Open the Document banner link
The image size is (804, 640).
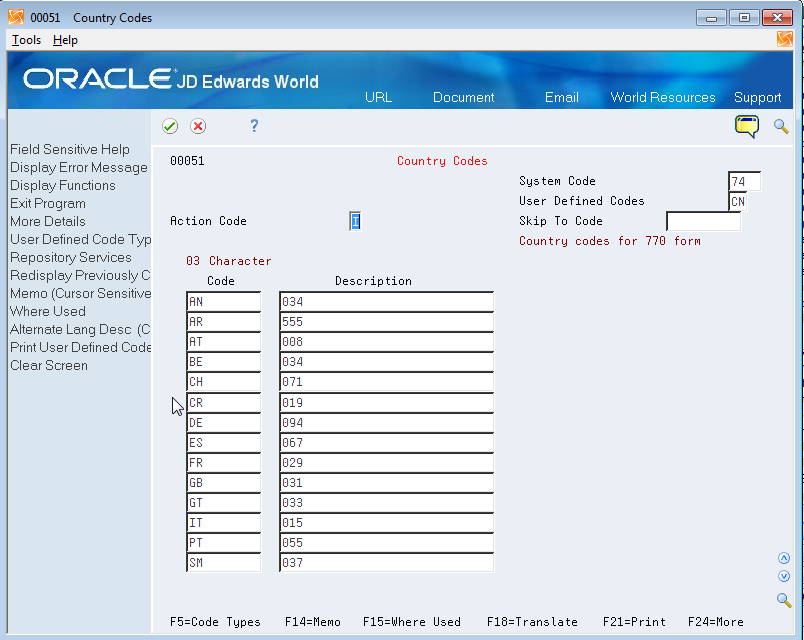coord(464,97)
